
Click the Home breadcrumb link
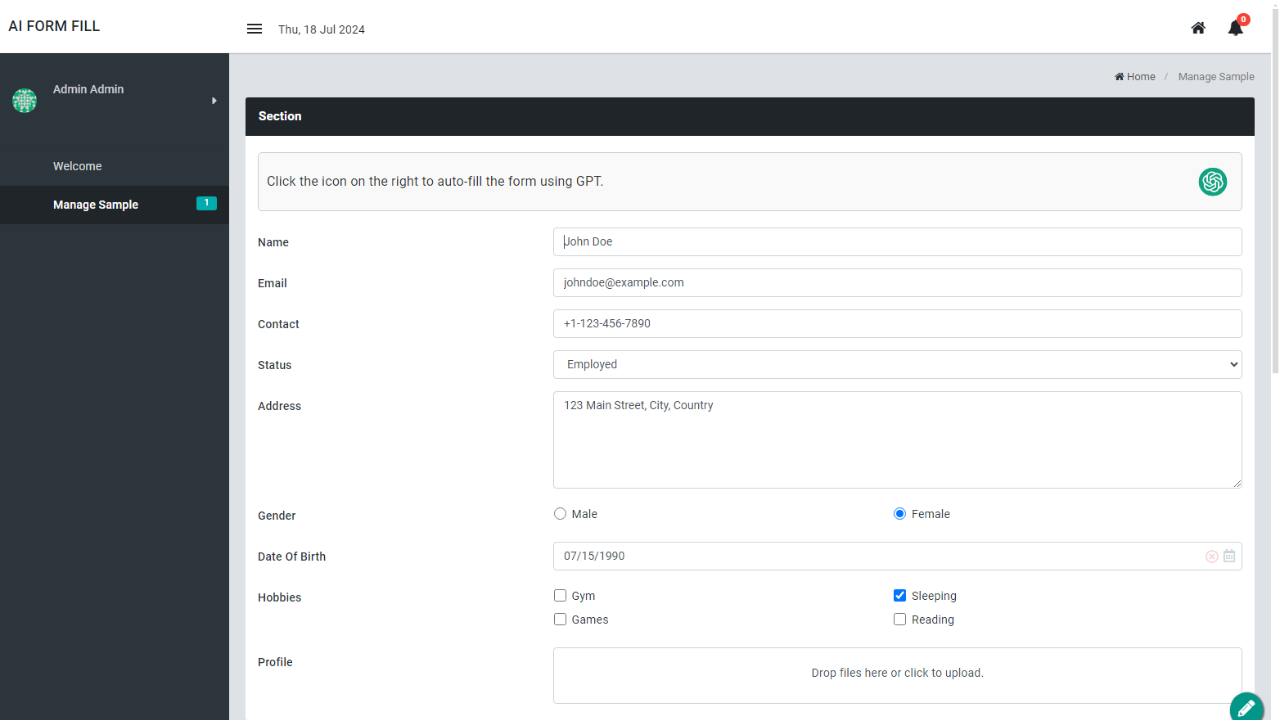click(x=1136, y=77)
